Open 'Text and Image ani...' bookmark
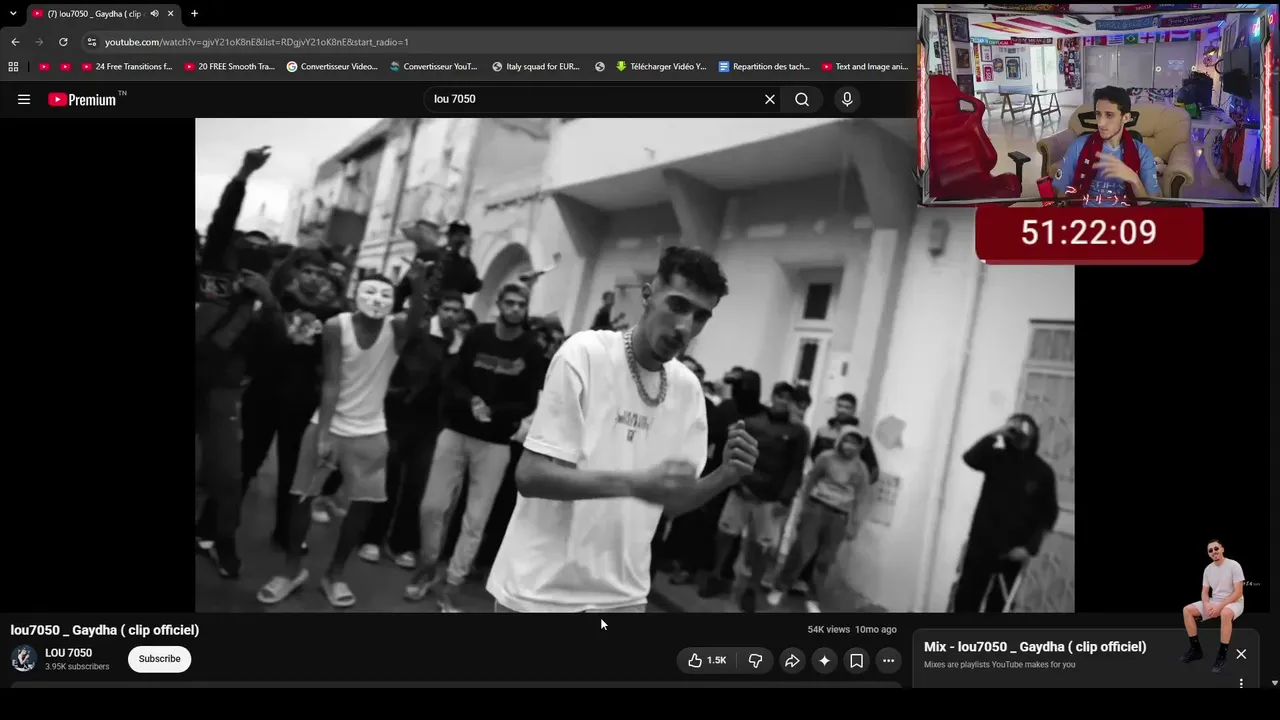This screenshot has width=1280, height=720. click(865, 67)
